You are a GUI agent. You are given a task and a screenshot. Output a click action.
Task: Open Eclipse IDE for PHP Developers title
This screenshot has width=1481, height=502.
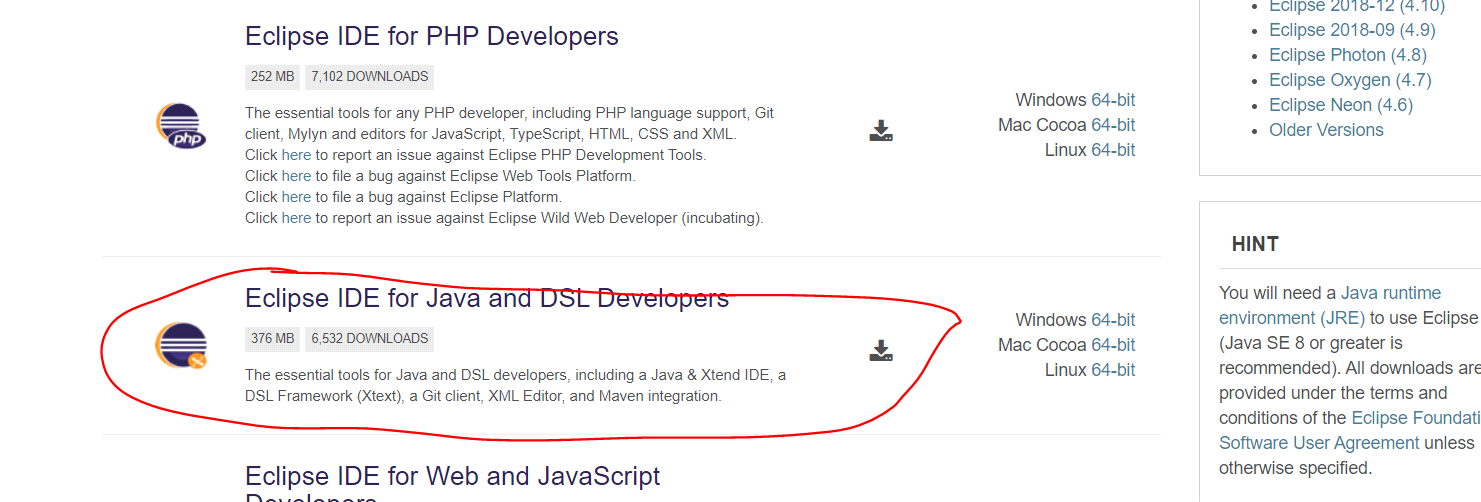(x=432, y=36)
